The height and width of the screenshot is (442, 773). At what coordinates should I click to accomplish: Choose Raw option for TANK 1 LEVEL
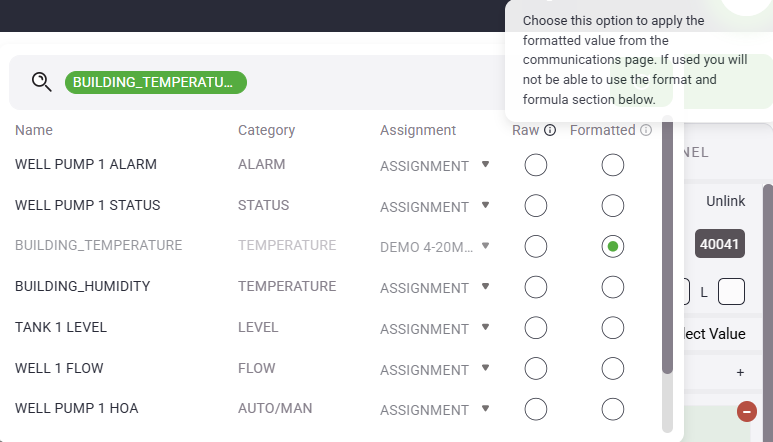tap(536, 328)
